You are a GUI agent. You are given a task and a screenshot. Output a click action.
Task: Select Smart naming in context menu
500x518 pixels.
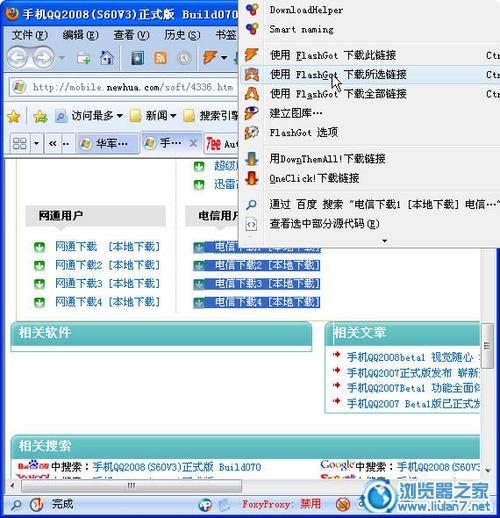[370, 29]
